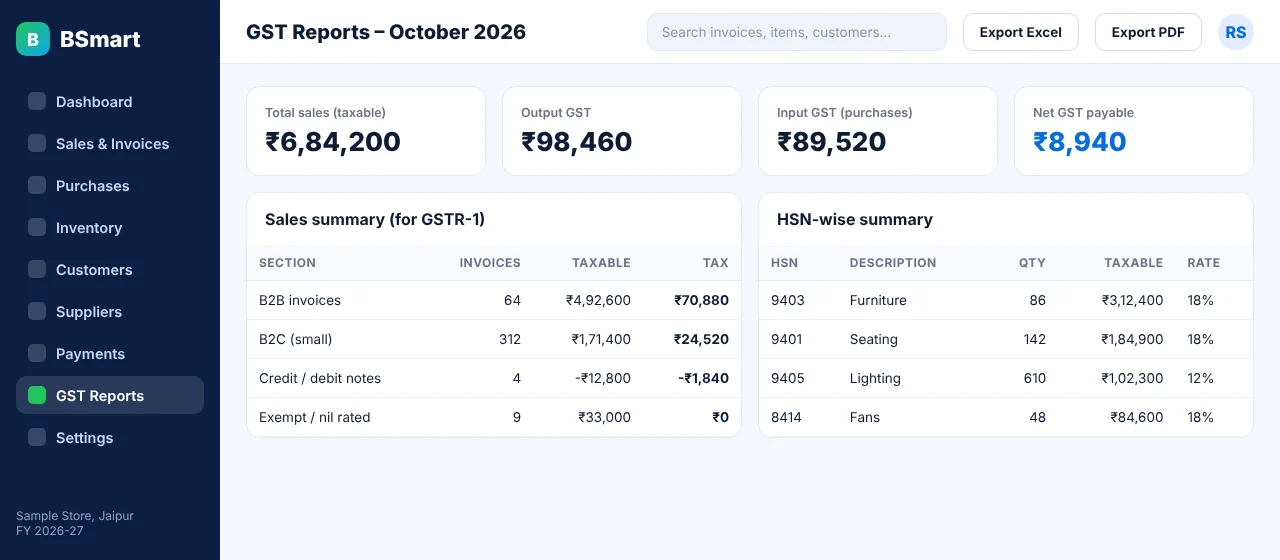1280x560 pixels.
Task: Go to Payments
Action: (x=110, y=354)
